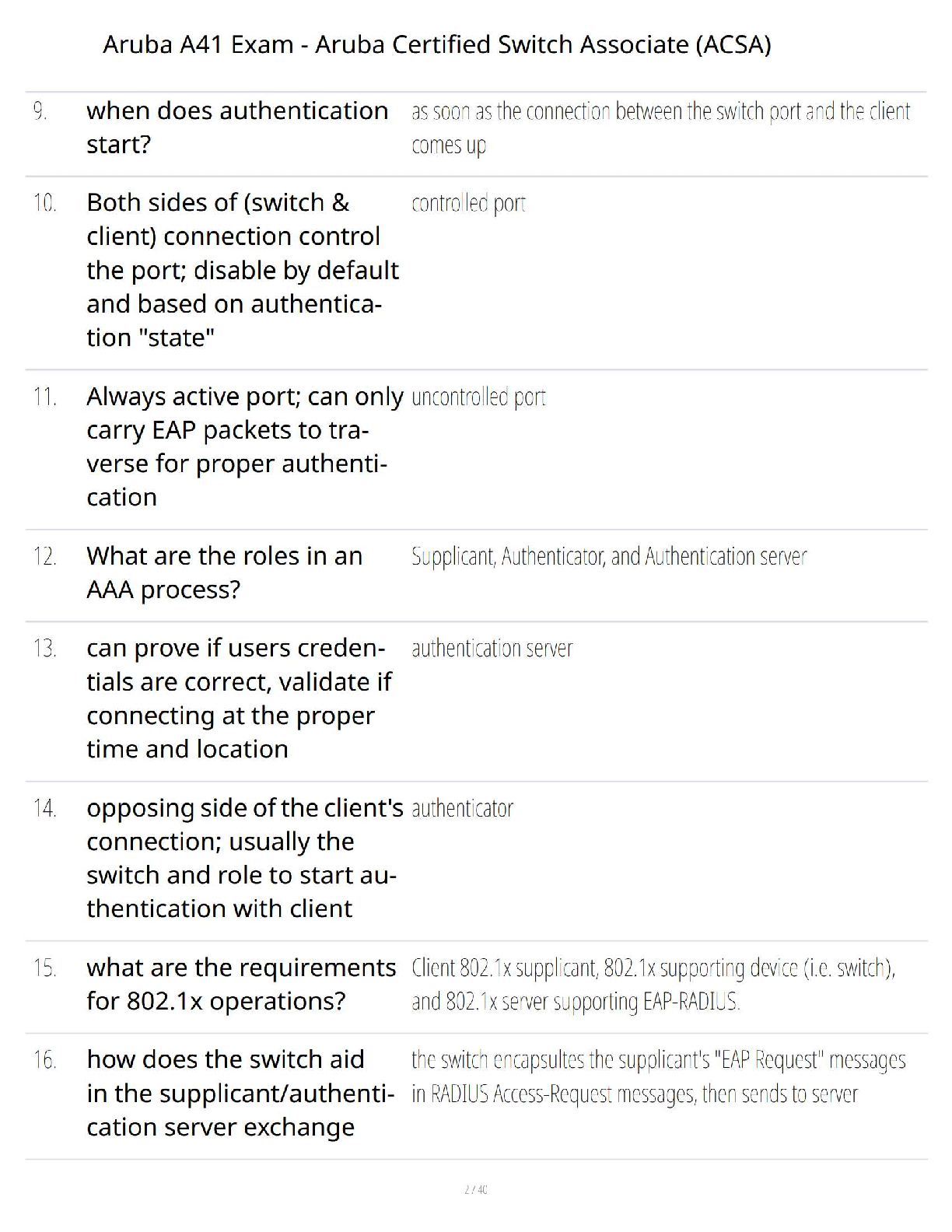Select the Client 802.1x supplicant answer text

coord(653,985)
